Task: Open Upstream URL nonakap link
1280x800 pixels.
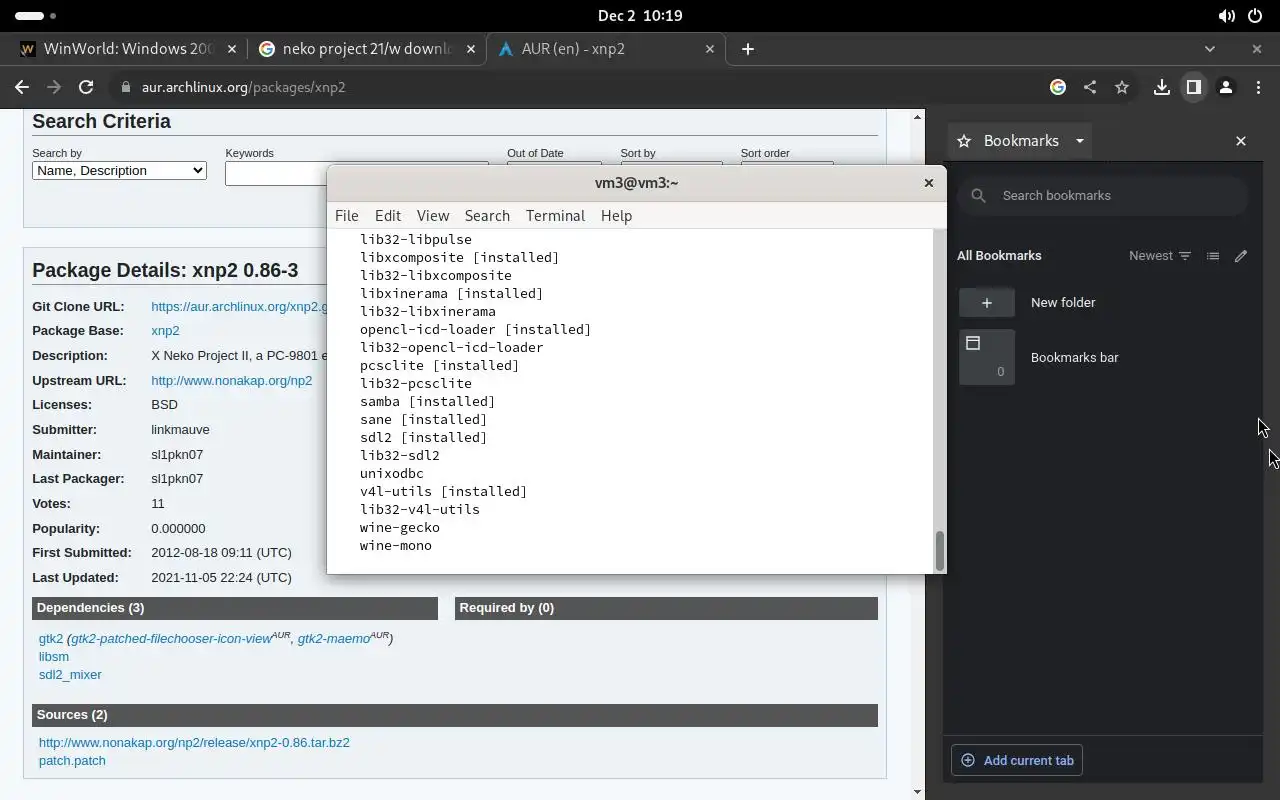Action: [x=231, y=381]
